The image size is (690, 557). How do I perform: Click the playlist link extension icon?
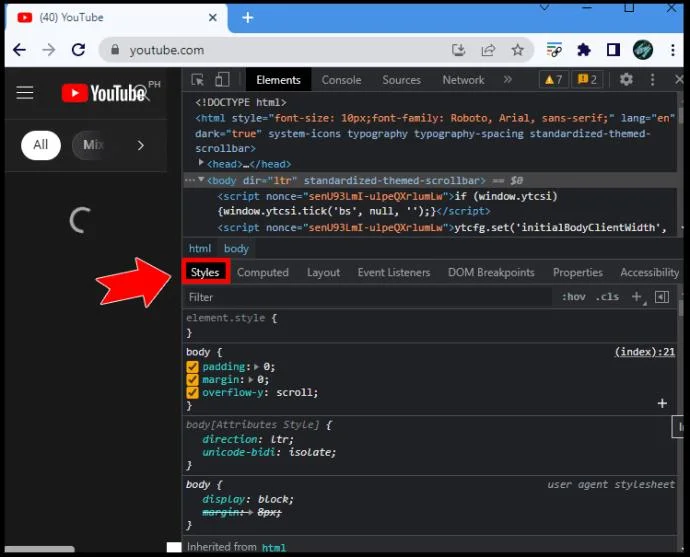click(554, 50)
